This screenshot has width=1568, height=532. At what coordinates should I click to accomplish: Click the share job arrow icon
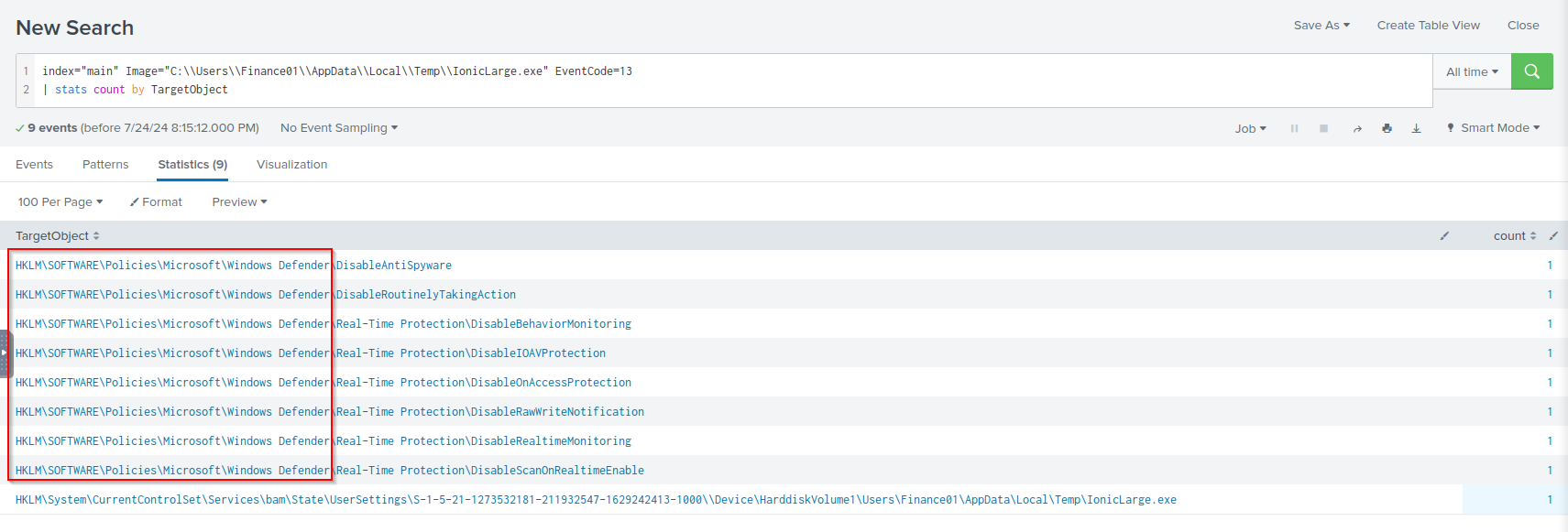click(x=1357, y=128)
